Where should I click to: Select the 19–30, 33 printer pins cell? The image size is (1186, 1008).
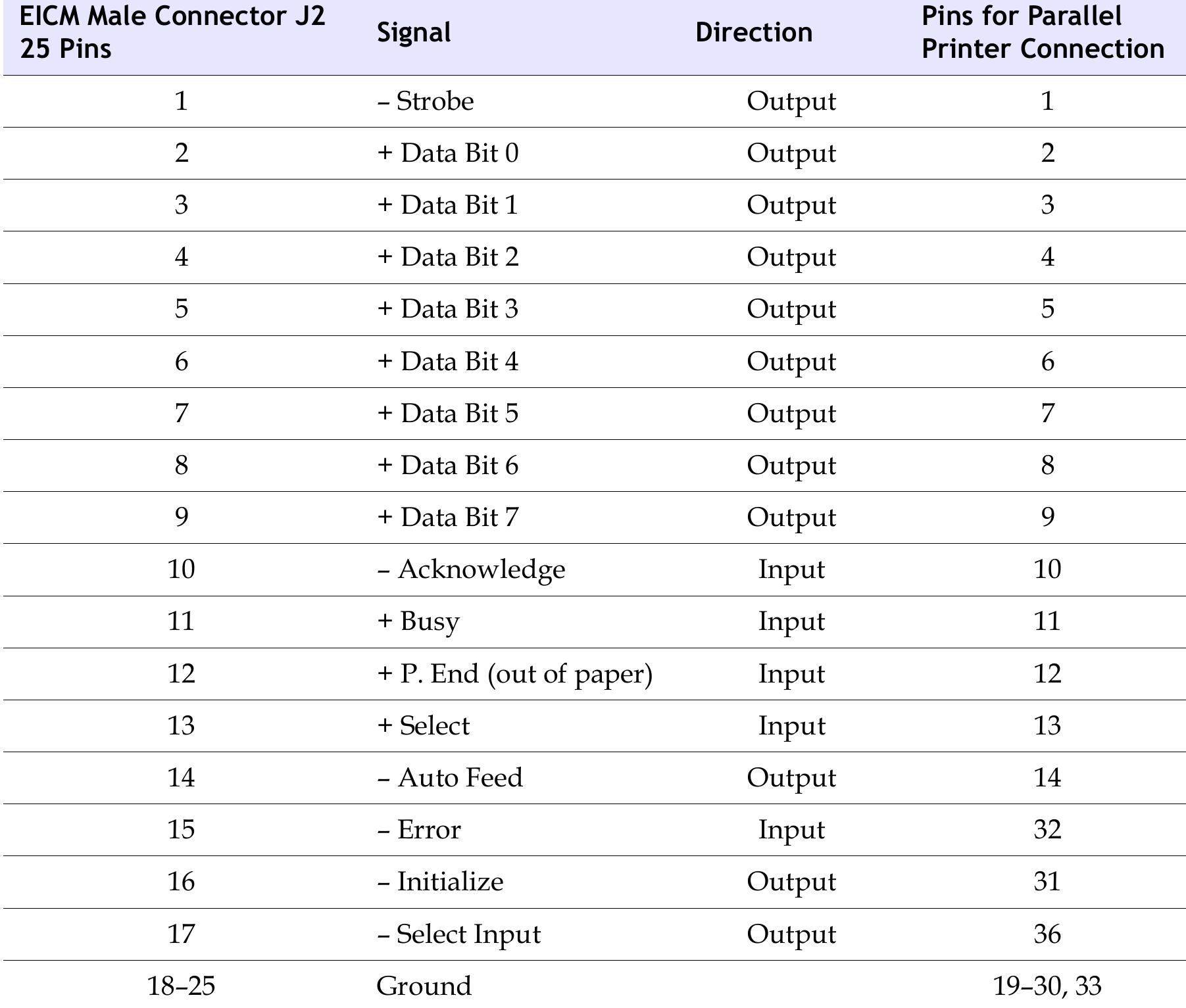click(x=1047, y=986)
